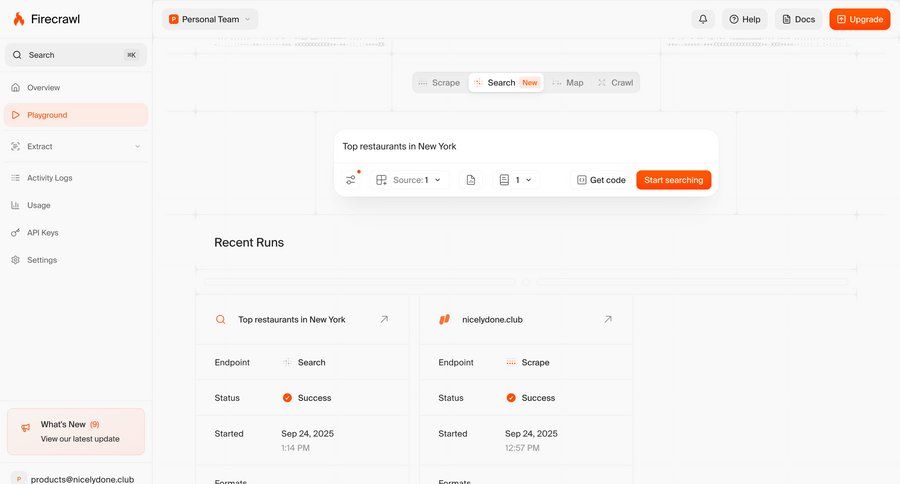Open the results count 1 dropdown
900x484 pixels.
(515, 180)
